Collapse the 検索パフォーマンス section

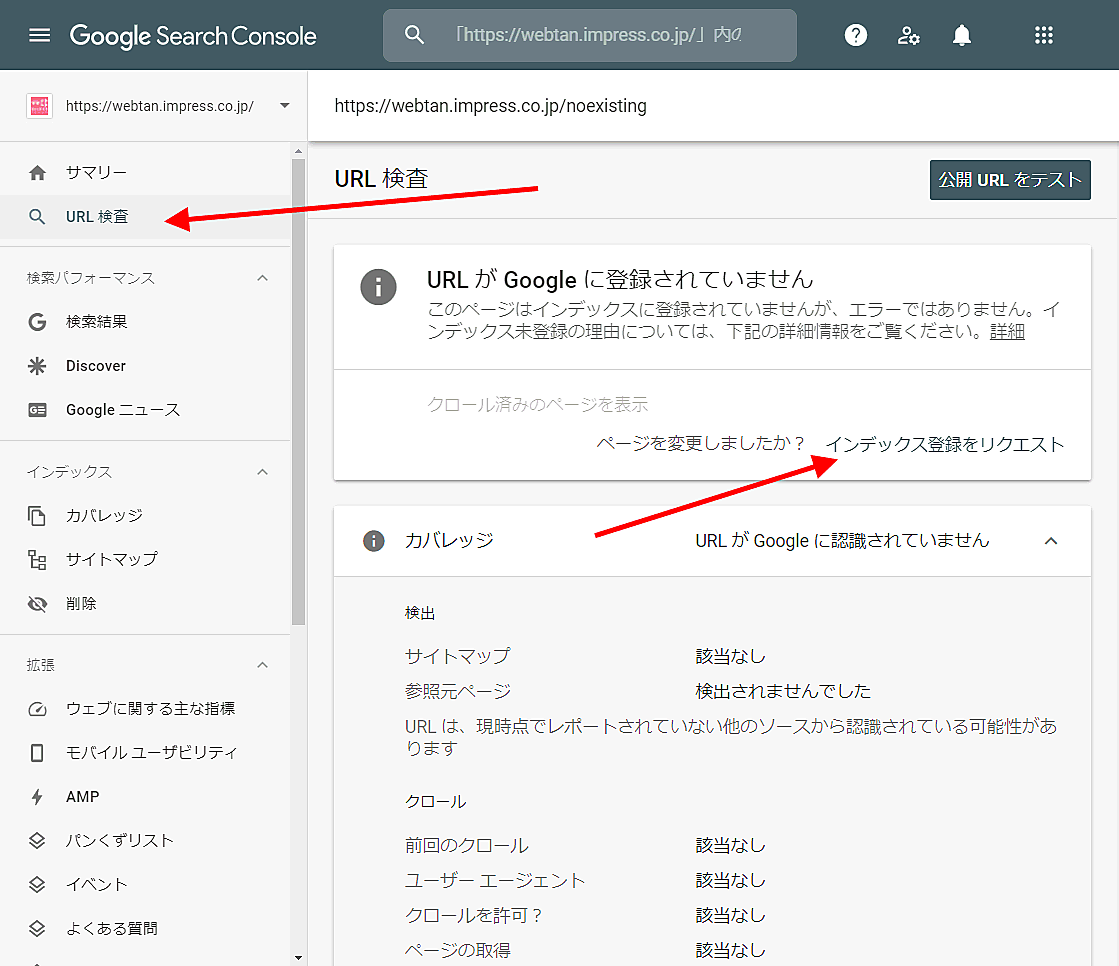click(263, 278)
